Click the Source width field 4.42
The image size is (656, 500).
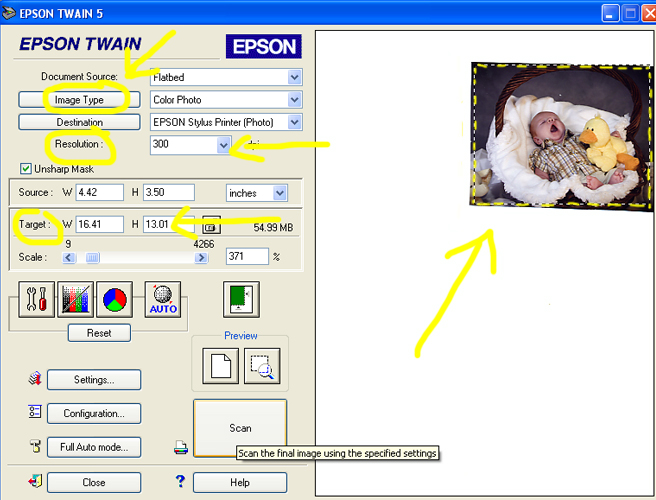(x=100, y=192)
